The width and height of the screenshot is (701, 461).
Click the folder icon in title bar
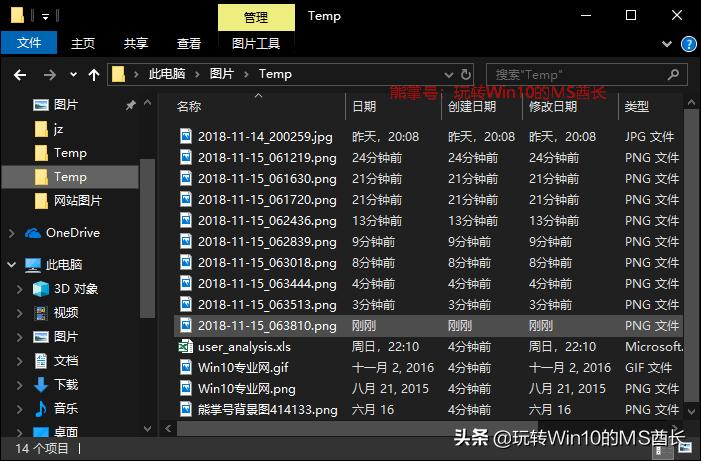click(x=17, y=16)
